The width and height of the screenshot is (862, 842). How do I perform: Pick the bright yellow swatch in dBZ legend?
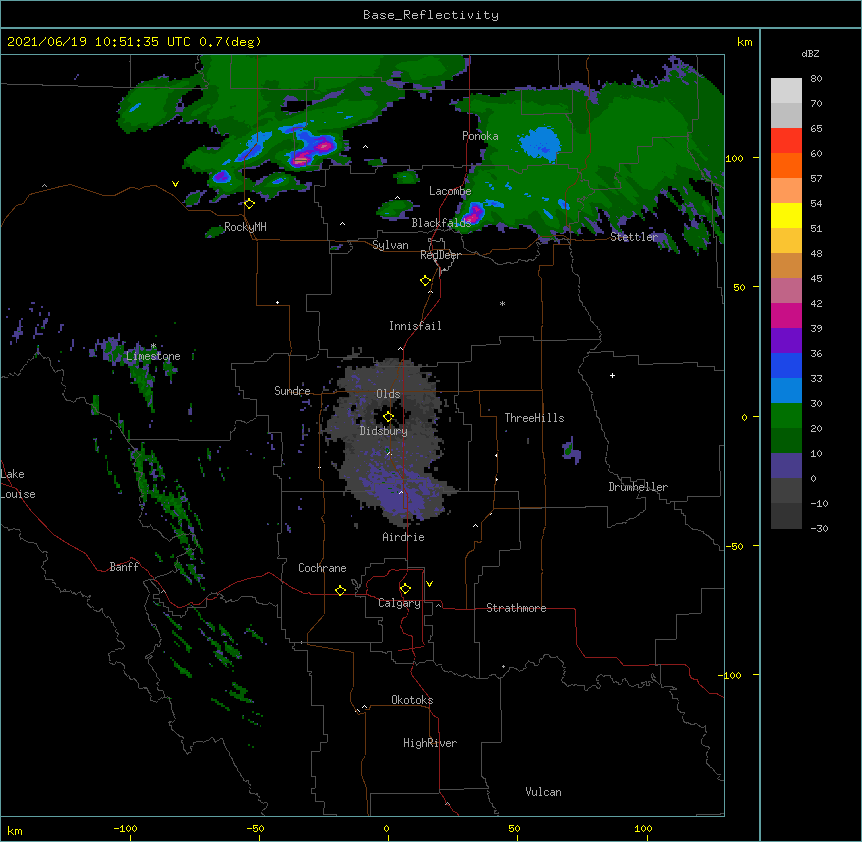(786, 215)
